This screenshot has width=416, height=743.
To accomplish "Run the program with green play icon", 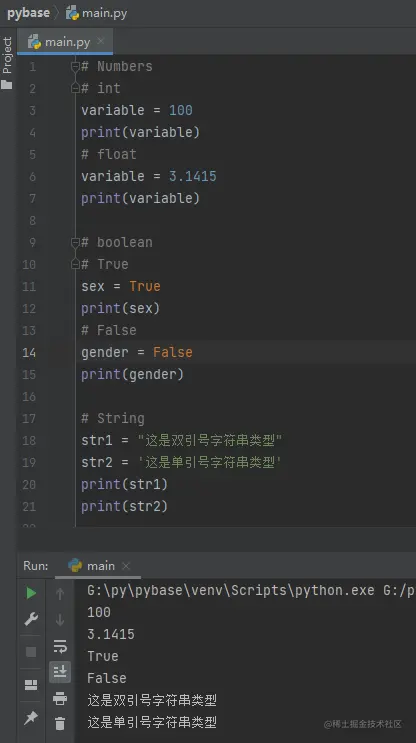I will coord(31,593).
